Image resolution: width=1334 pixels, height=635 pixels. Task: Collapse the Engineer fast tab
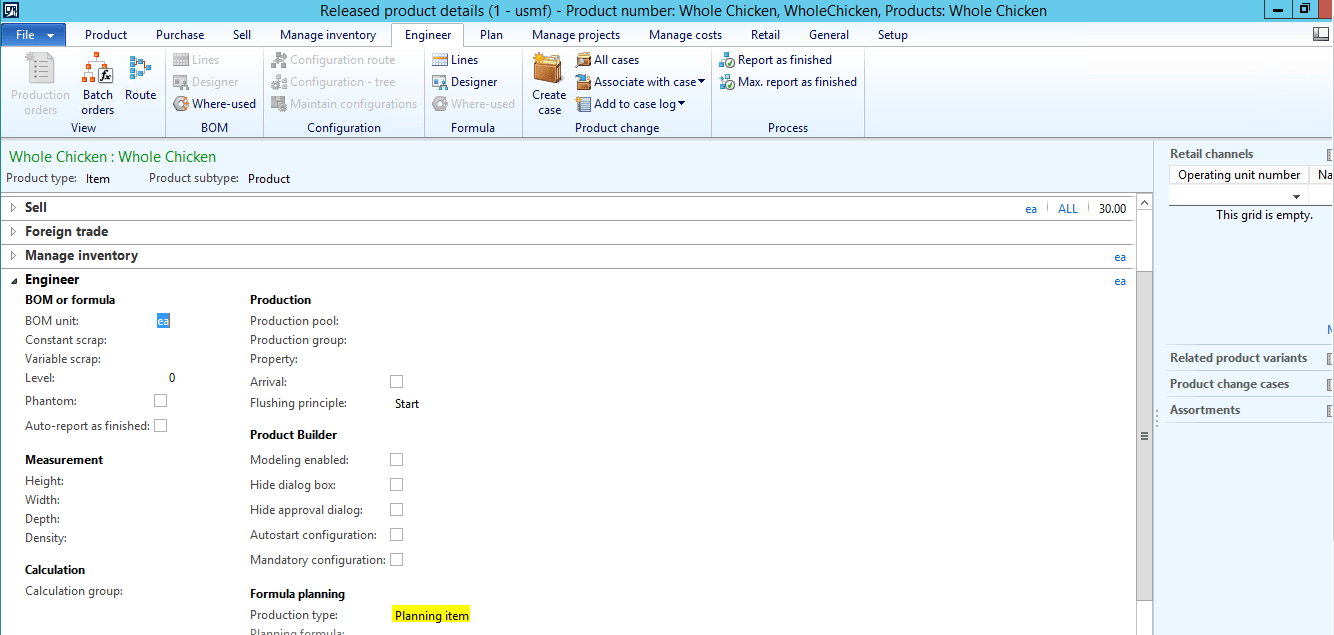13,280
